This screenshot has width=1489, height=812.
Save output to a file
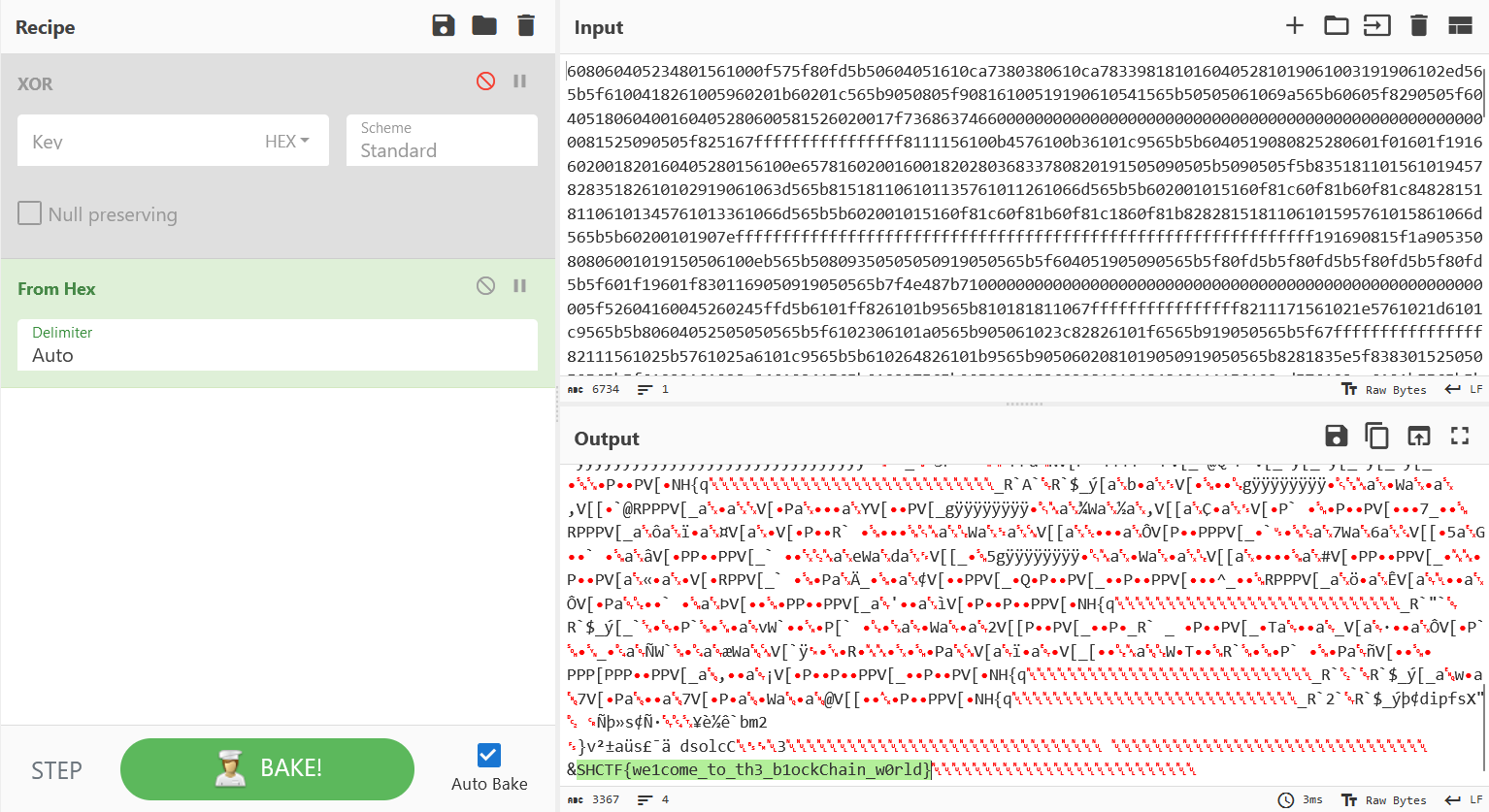tap(1337, 437)
